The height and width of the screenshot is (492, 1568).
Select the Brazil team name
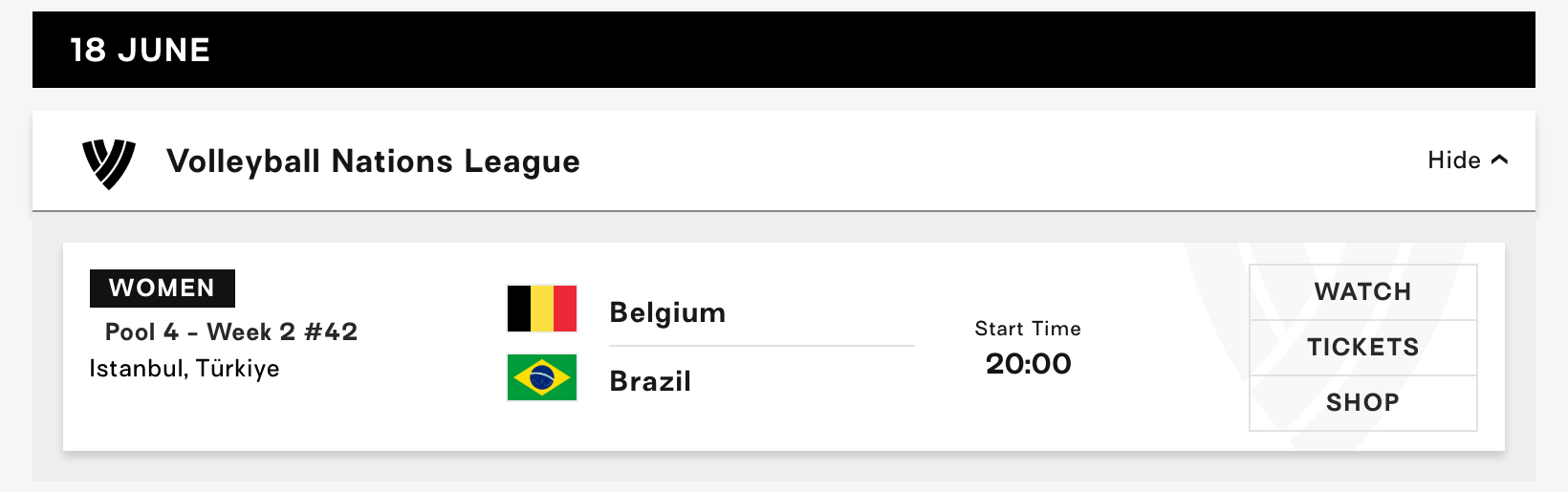coord(650,381)
